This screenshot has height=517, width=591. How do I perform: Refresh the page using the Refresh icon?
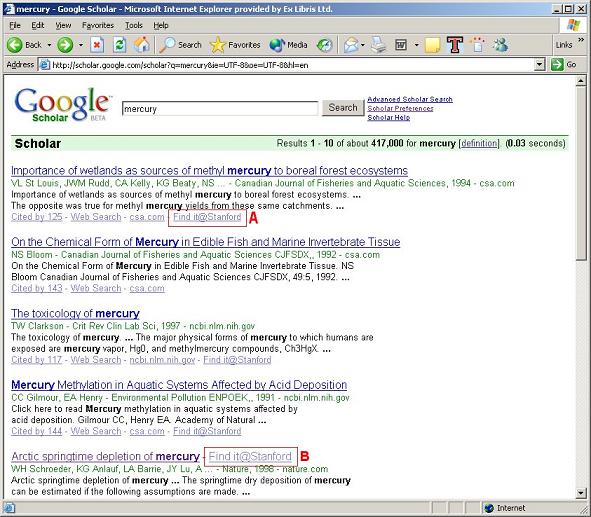(x=119, y=45)
